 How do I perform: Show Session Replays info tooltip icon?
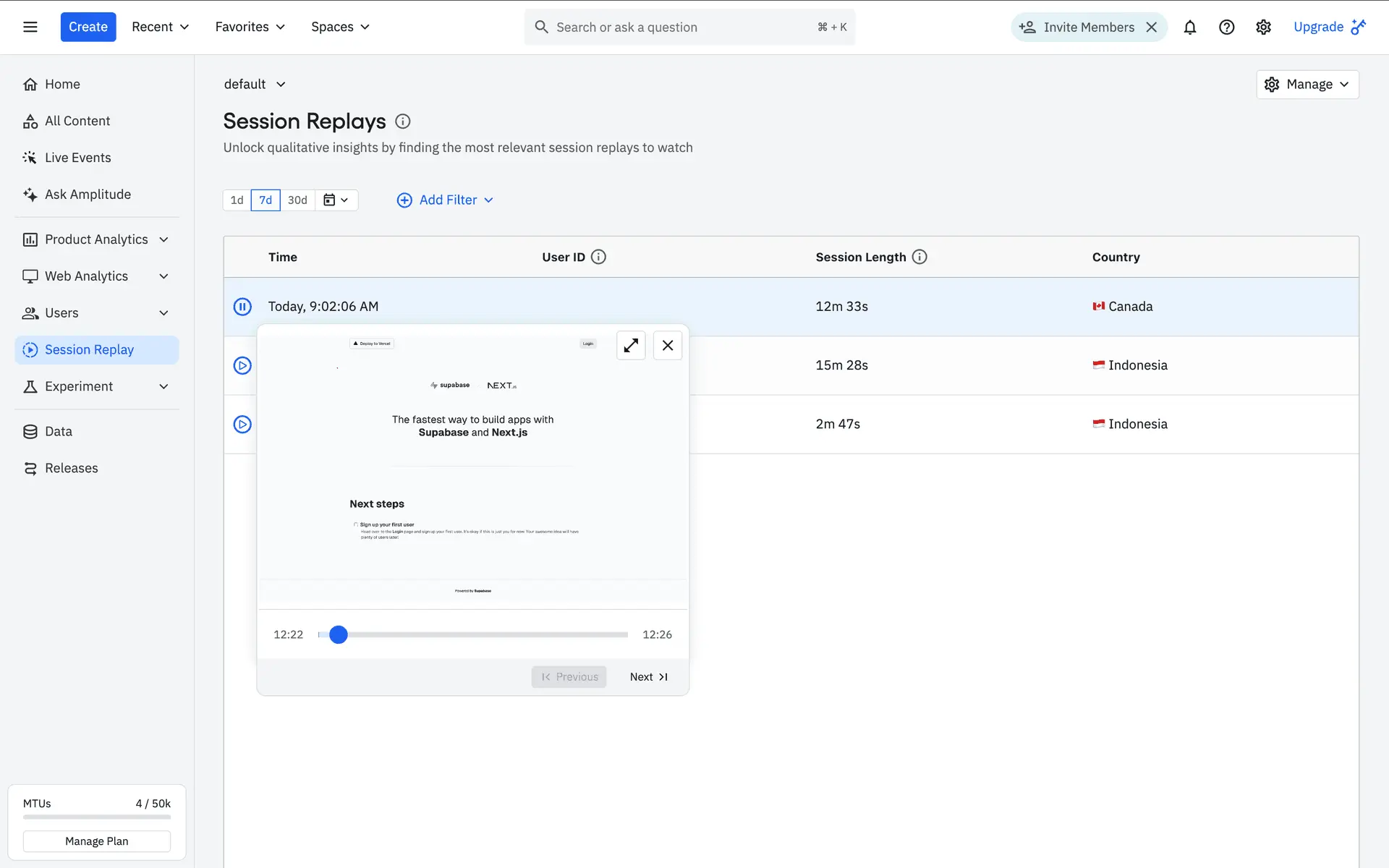[403, 122]
